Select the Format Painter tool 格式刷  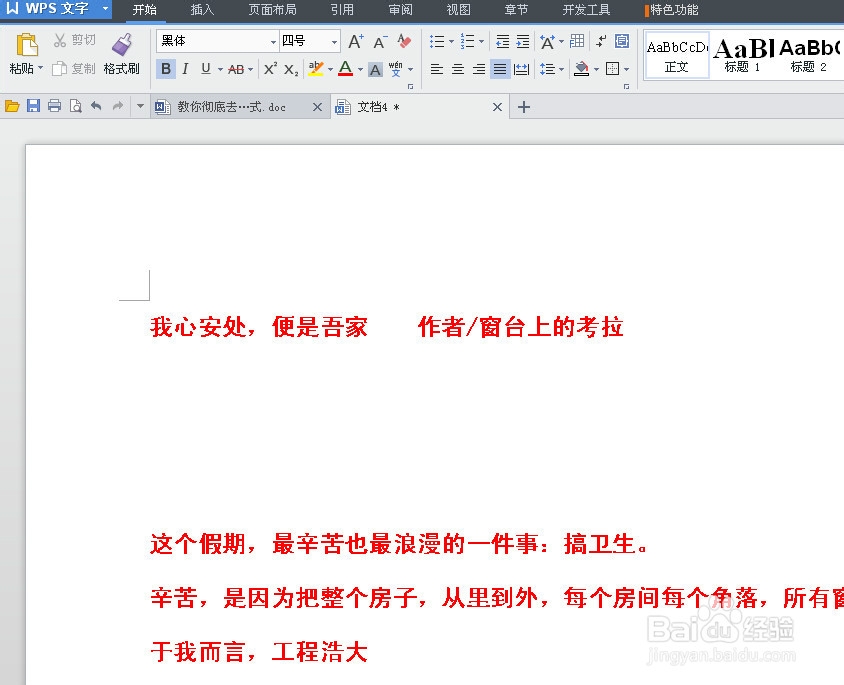pos(121,55)
